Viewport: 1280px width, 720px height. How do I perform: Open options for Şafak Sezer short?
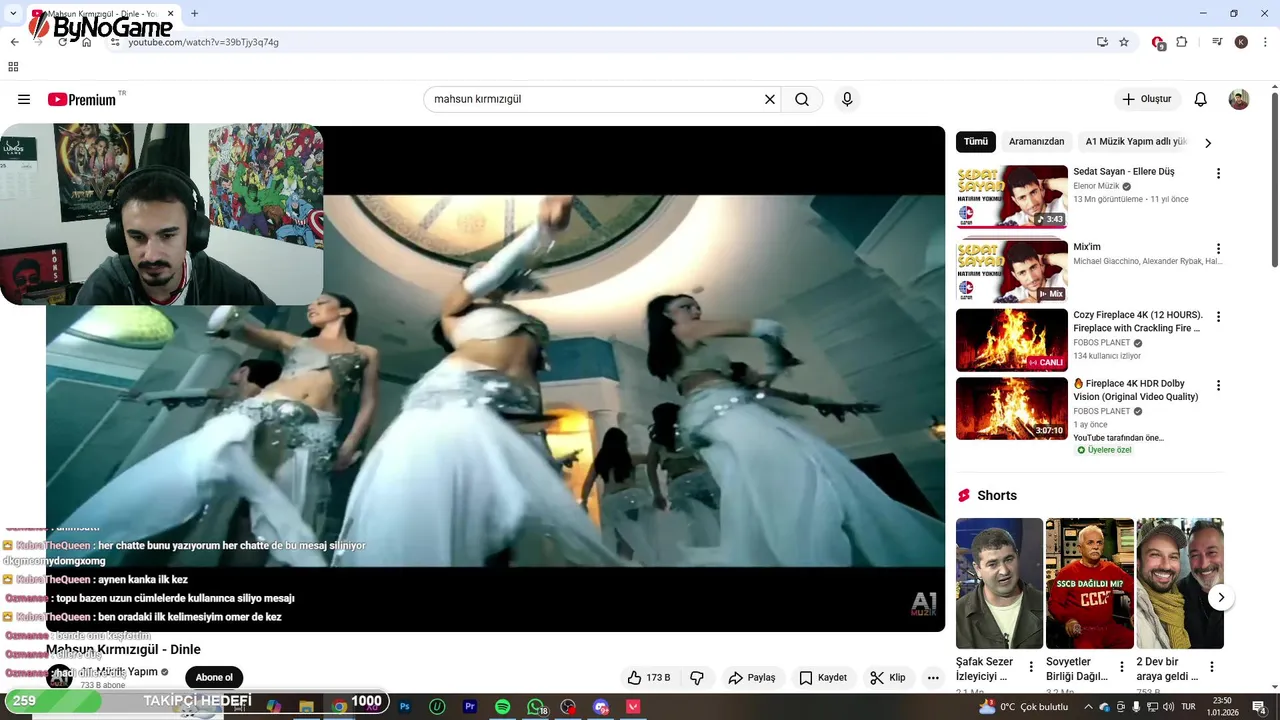pos(1031,667)
